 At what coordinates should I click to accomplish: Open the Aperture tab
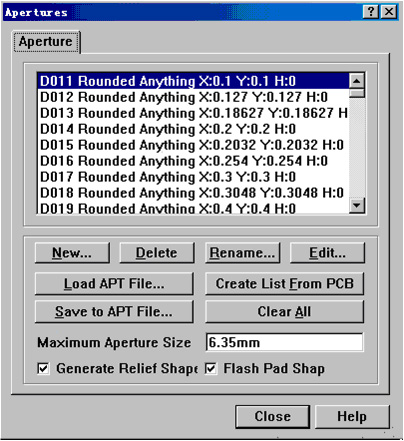(x=46, y=42)
